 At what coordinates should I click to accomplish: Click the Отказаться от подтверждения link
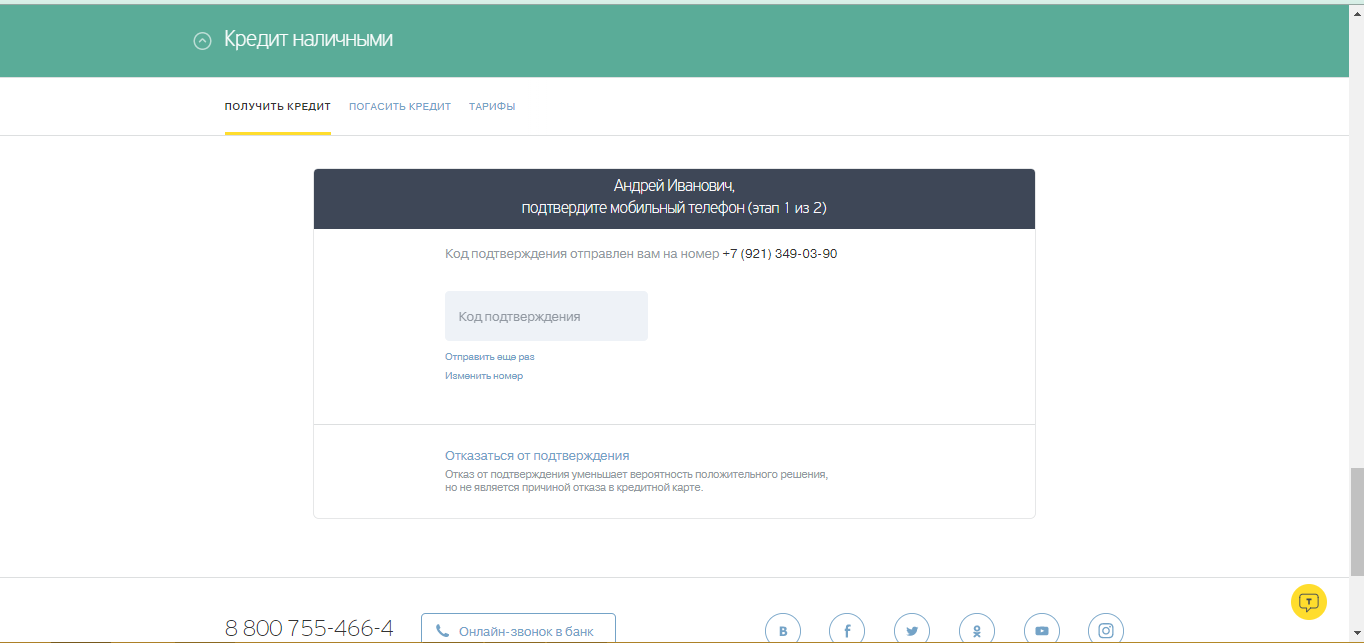pyautogui.click(x=537, y=456)
